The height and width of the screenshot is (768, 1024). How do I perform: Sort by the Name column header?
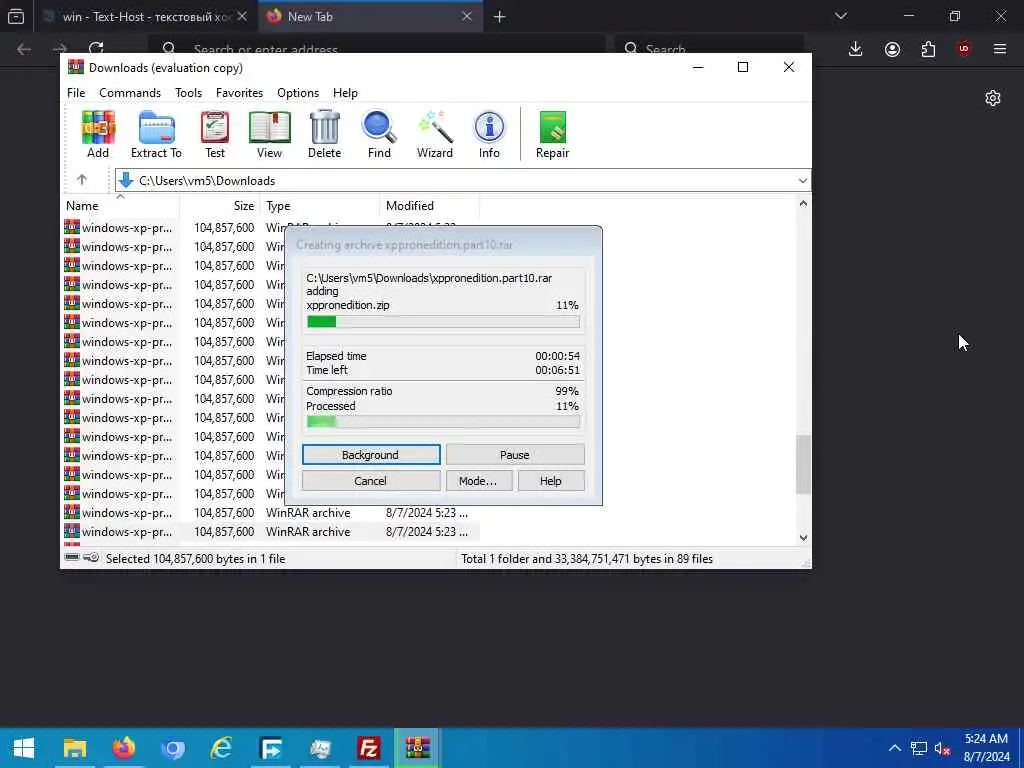click(x=120, y=206)
